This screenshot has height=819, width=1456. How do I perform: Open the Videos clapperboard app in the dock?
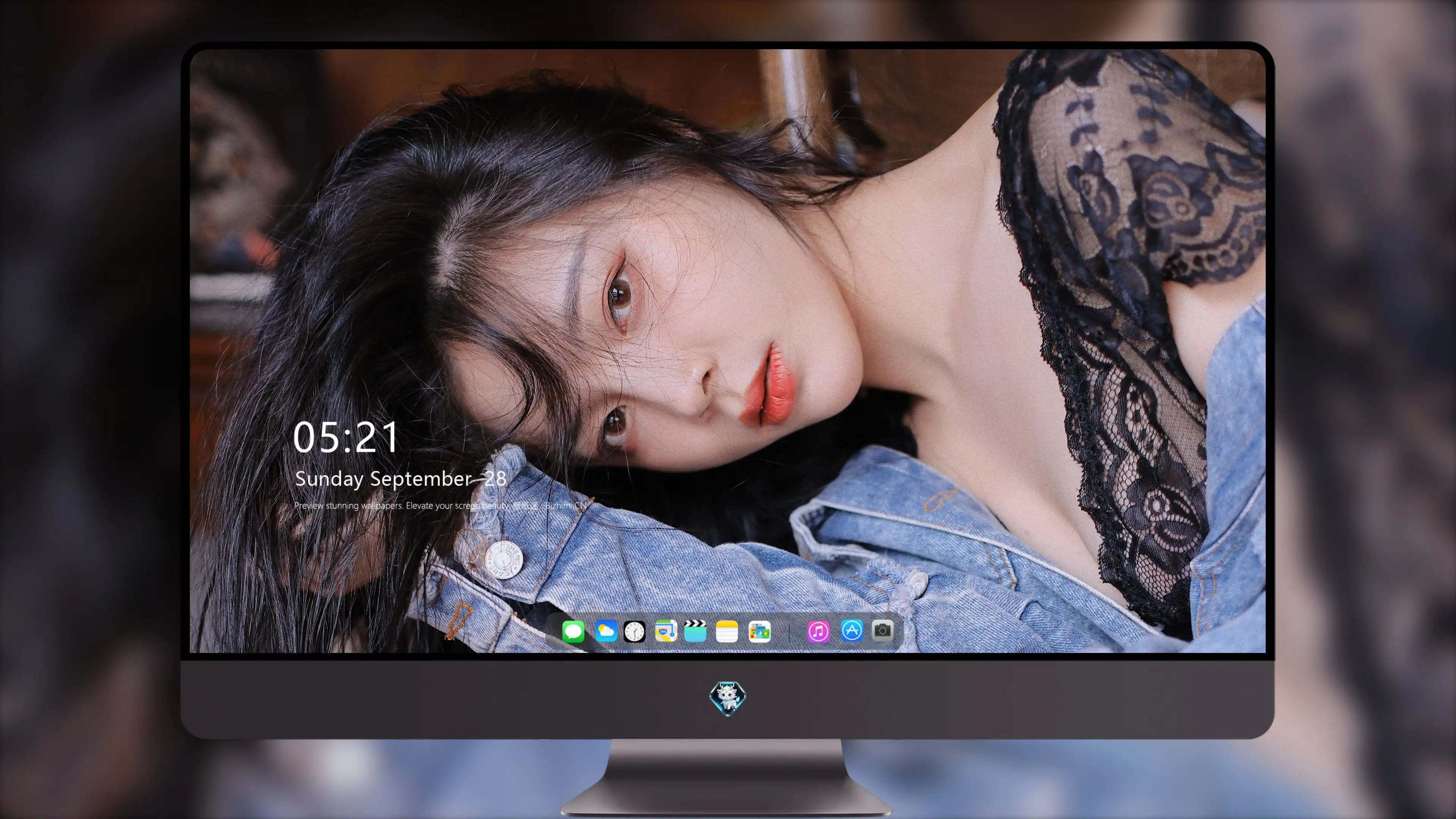695,631
